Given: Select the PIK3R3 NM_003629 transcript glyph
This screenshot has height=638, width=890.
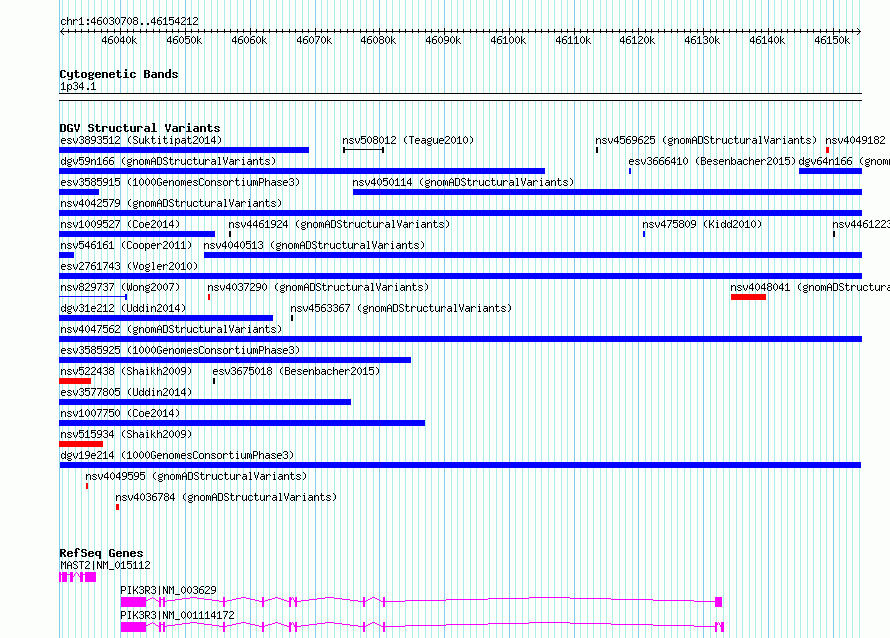Looking at the screenshot, I should [x=421, y=602].
